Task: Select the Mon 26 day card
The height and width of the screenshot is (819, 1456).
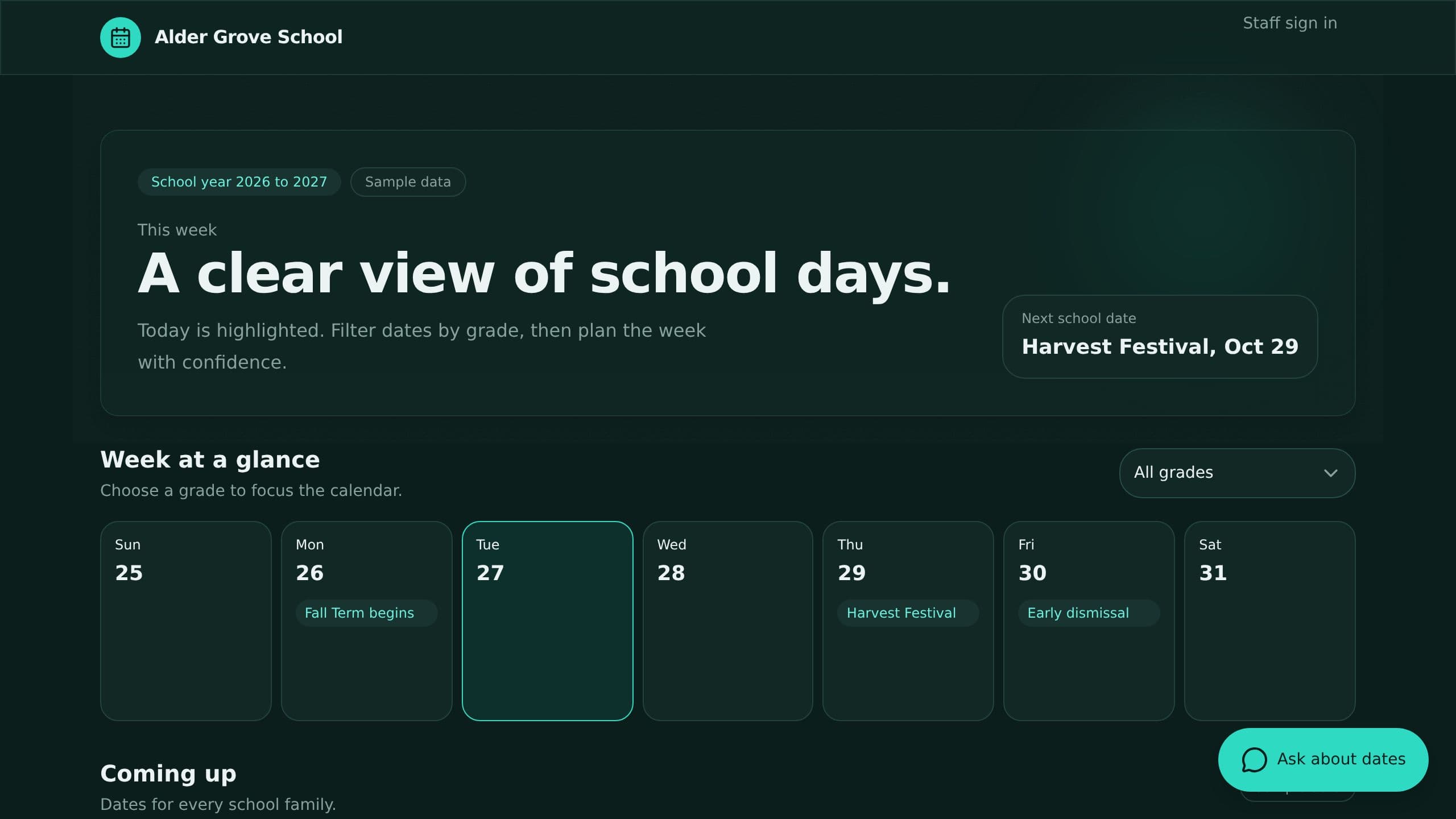Action: [x=366, y=621]
